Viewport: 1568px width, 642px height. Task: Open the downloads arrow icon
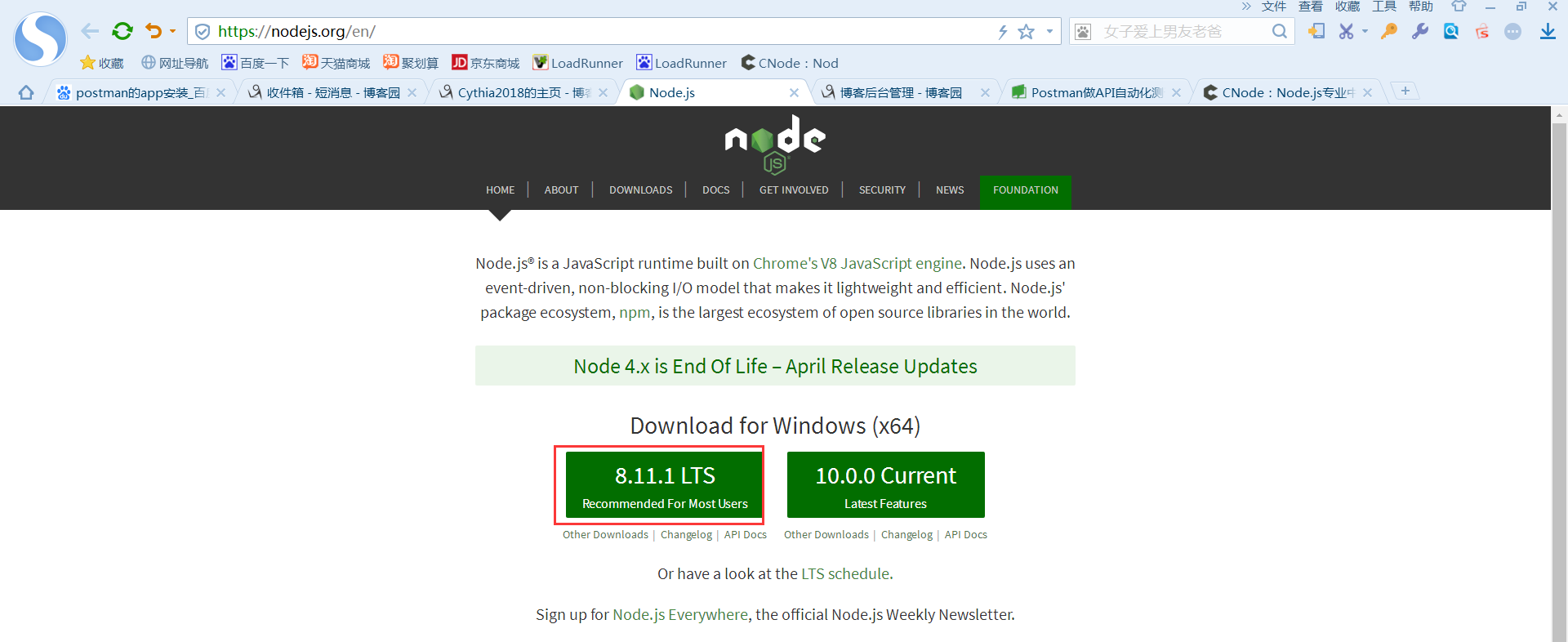[x=1548, y=31]
